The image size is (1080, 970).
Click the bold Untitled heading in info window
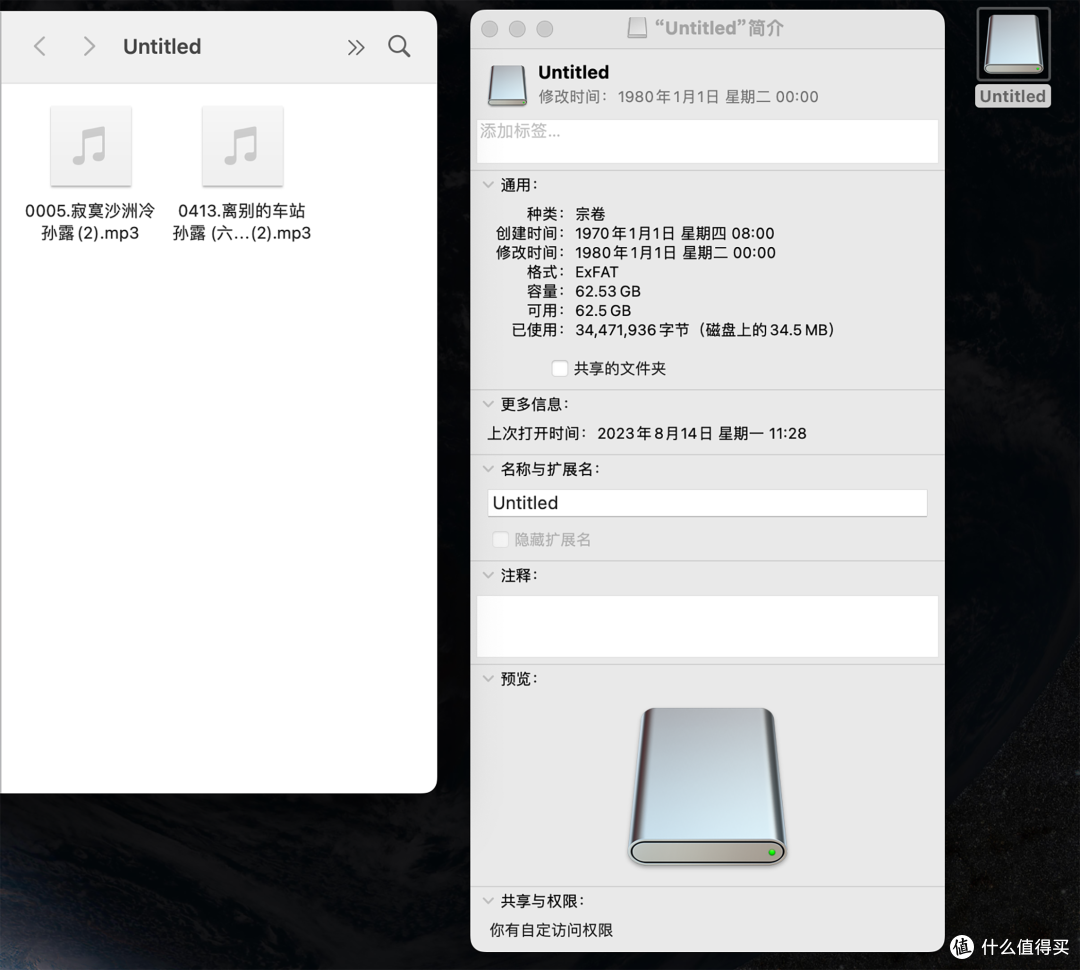(573, 72)
